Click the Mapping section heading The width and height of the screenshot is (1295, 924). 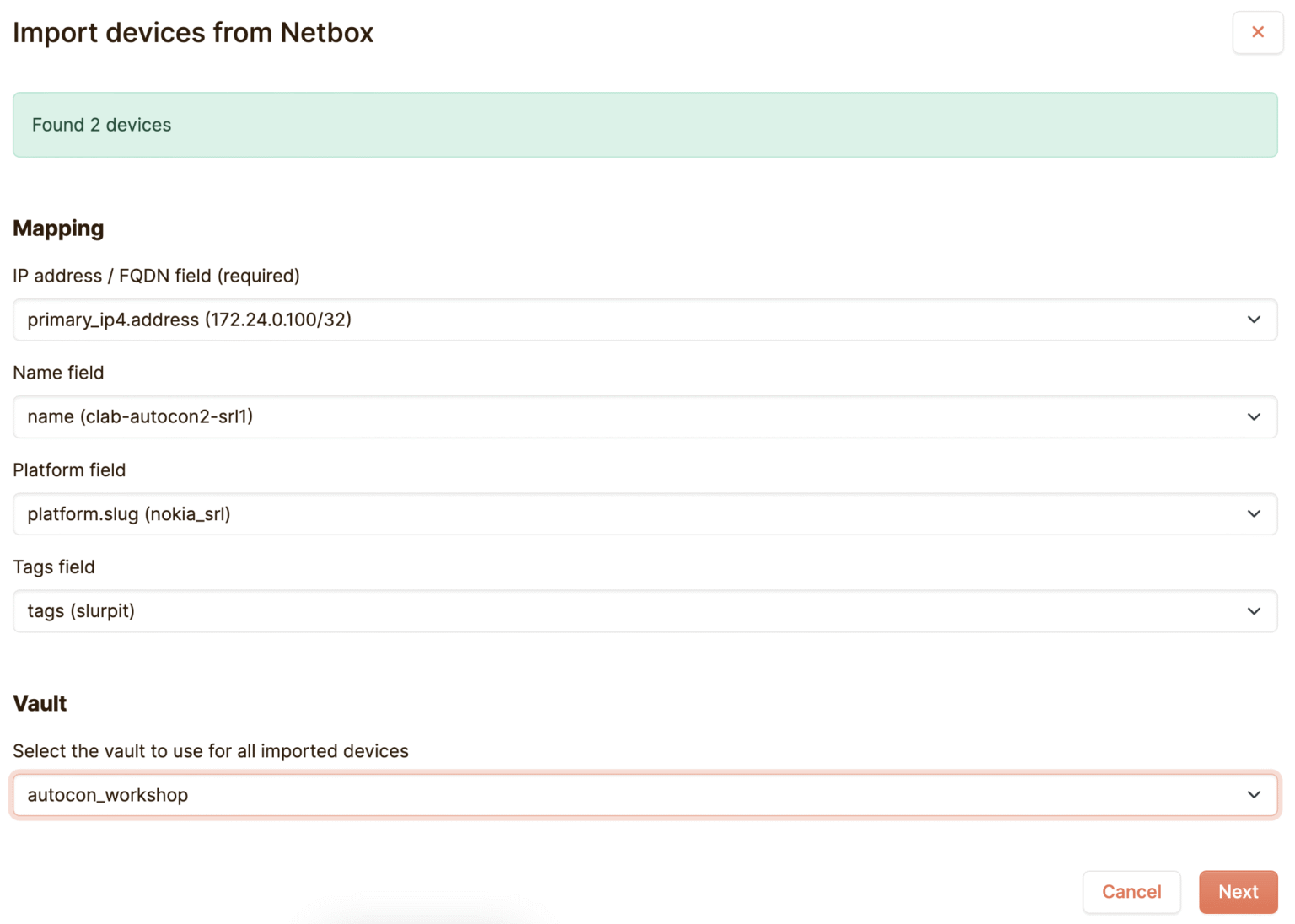57,228
